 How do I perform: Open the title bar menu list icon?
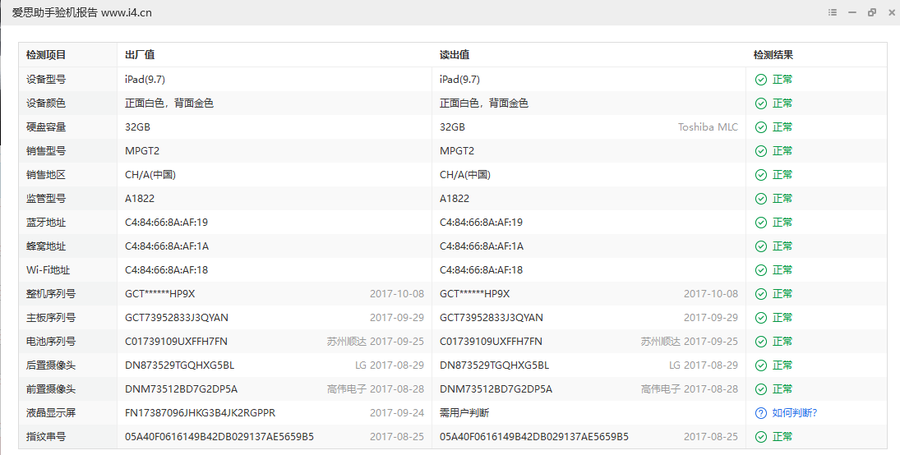click(832, 12)
